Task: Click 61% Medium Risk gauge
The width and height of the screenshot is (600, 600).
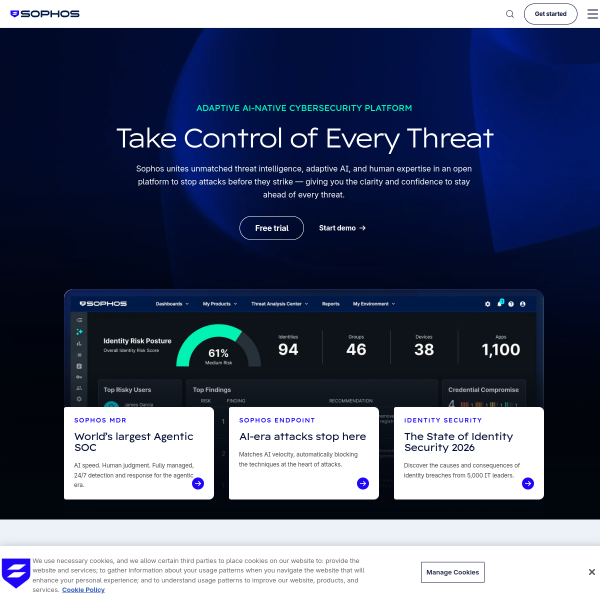Action: pos(218,346)
